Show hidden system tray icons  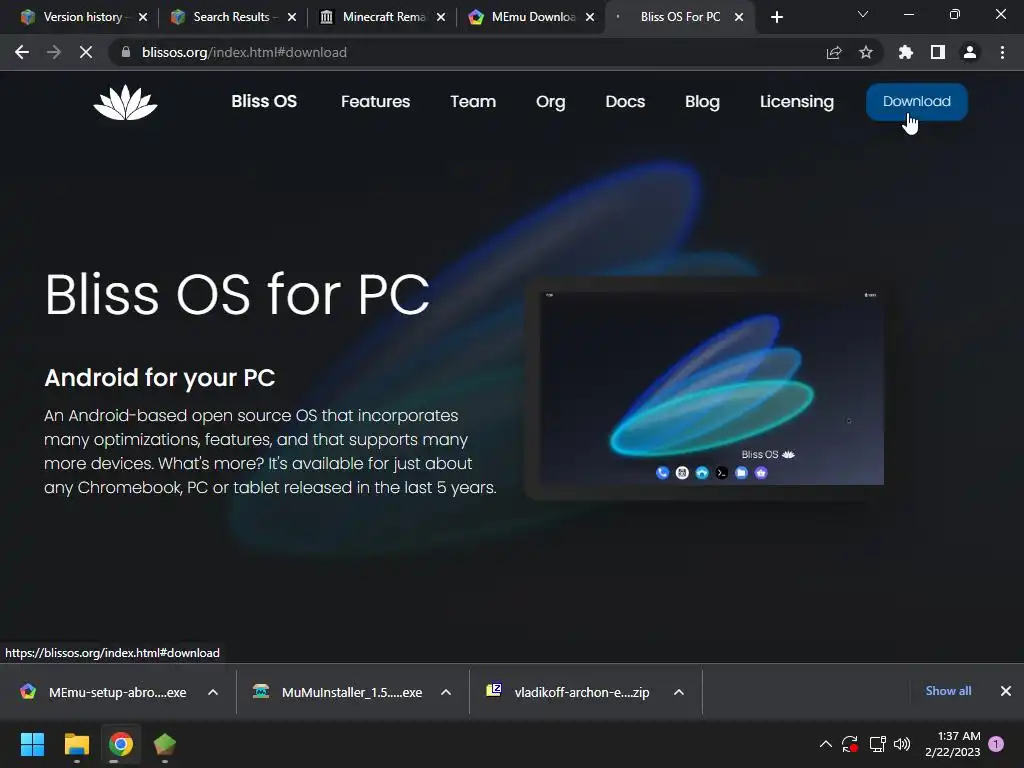pos(825,744)
